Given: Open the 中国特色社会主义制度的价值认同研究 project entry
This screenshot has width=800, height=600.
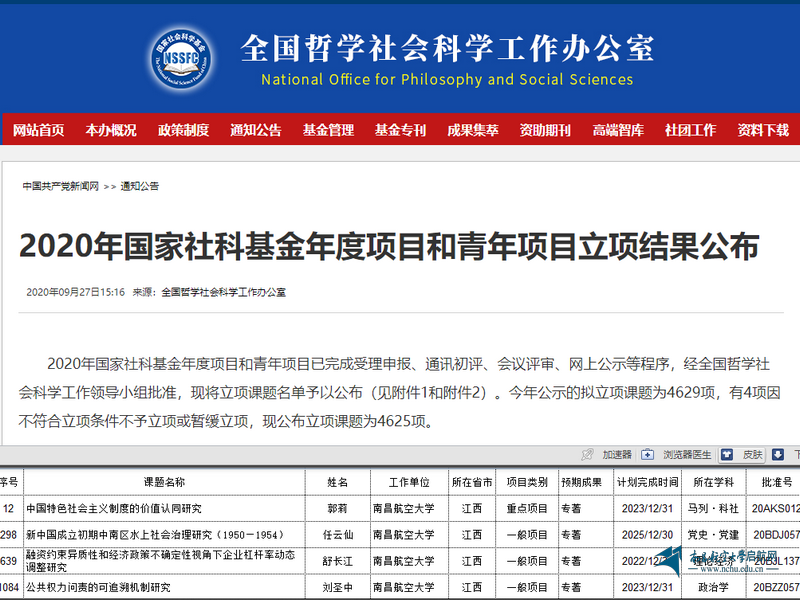Looking at the screenshot, I should (111, 510).
